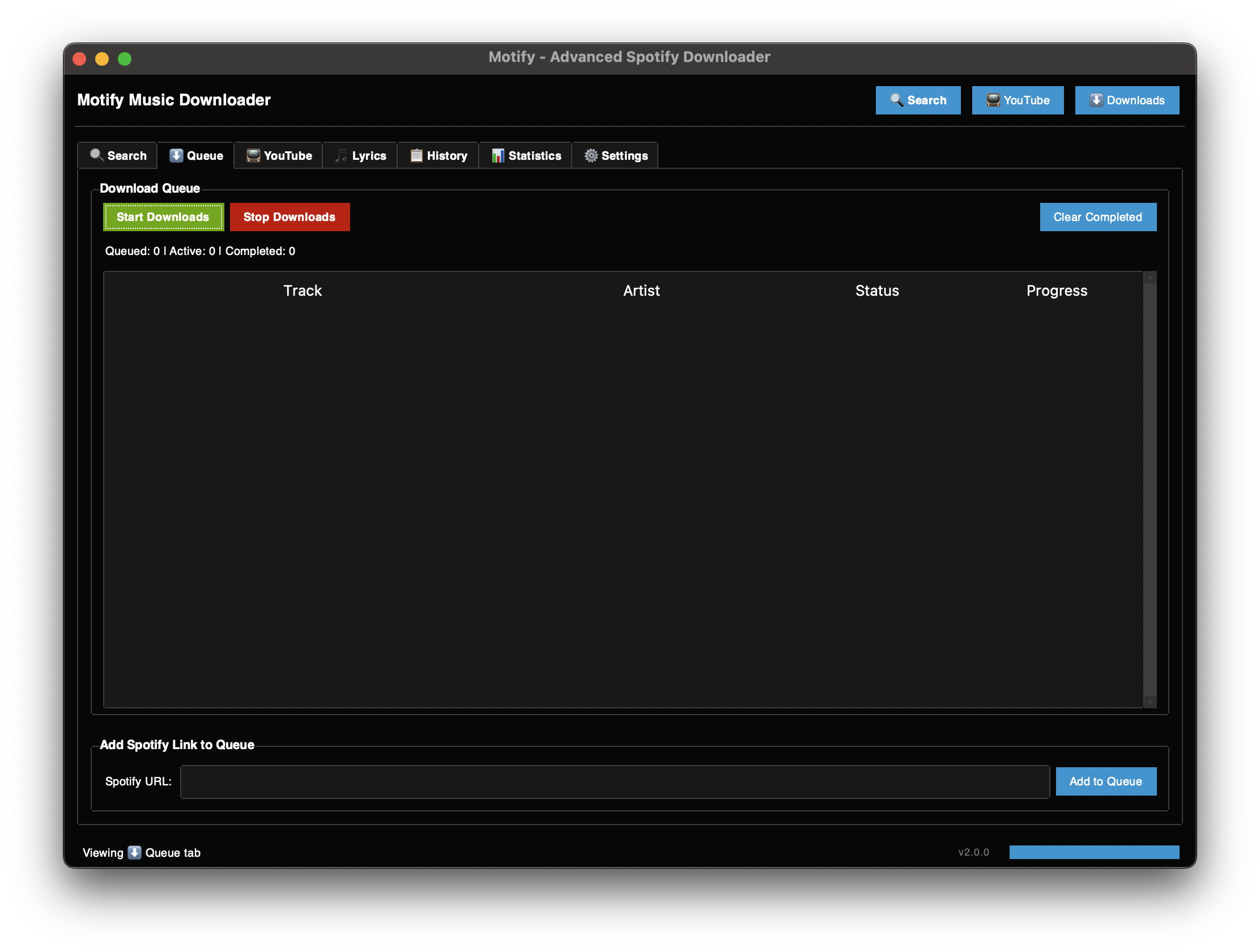Click the scrollbar down arrow in queue

point(1150,702)
